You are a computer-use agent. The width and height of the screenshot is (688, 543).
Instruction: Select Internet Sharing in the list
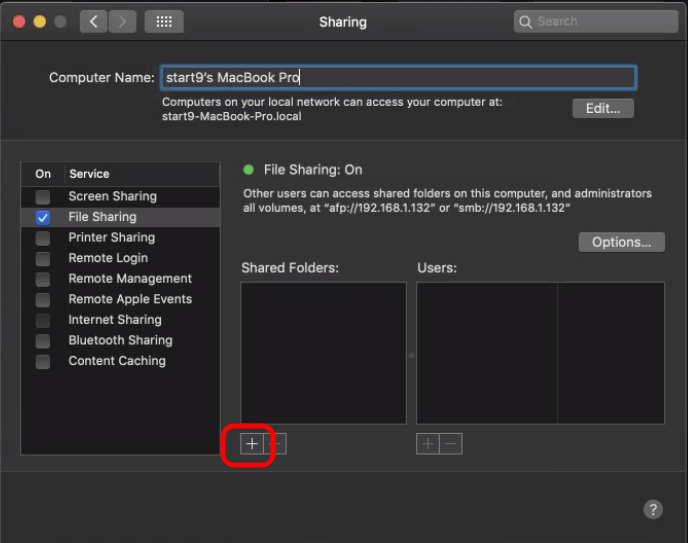click(x=114, y=320)
